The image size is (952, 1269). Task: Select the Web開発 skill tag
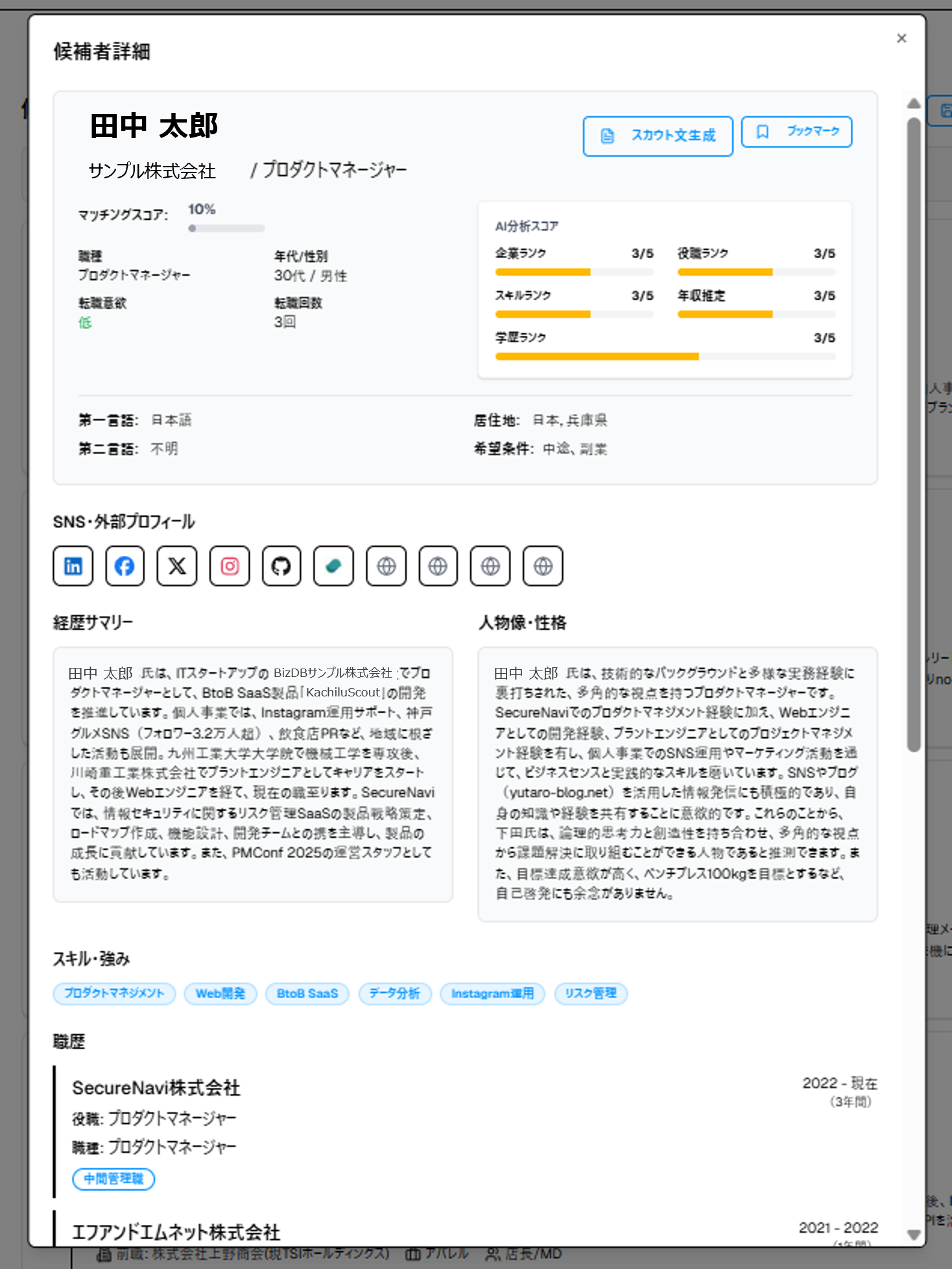pyautogui.click(x=220, y=993)
